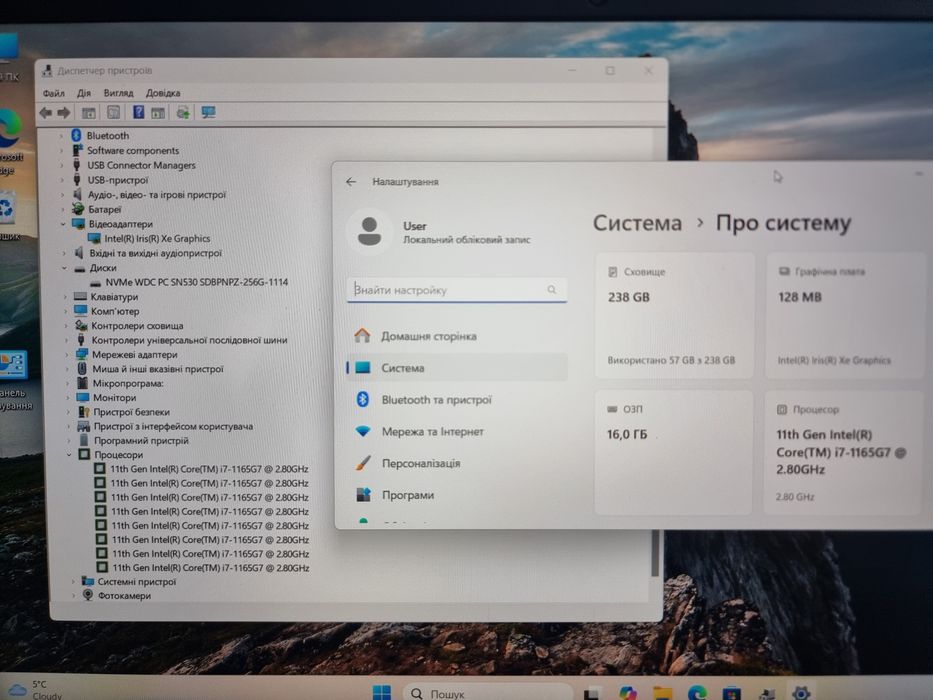Image resolution: width=933 pixels, height=700 pixels.
Task: Open the Help menu (Довідка)
Action: [163, 93]
